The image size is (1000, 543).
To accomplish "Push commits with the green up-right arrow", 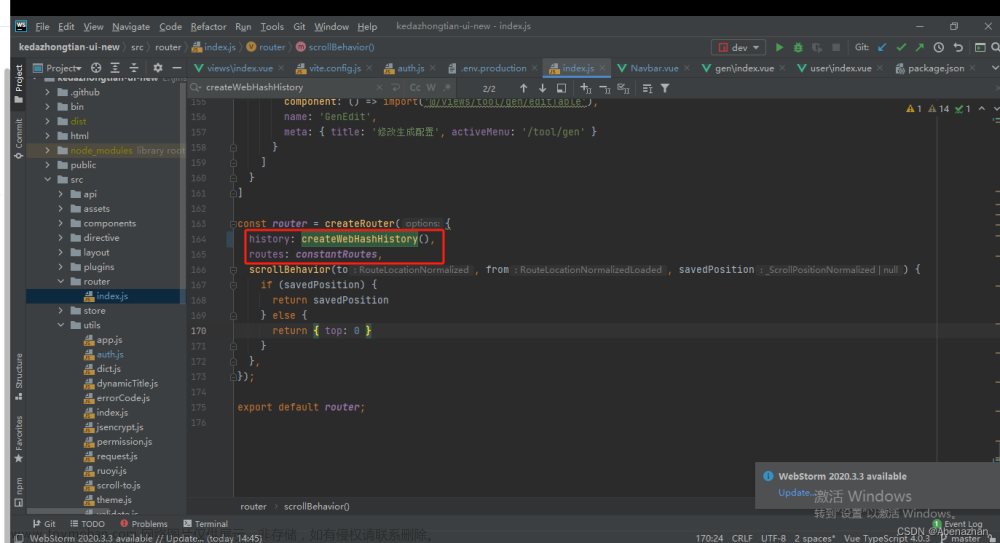I will (920, 47).
